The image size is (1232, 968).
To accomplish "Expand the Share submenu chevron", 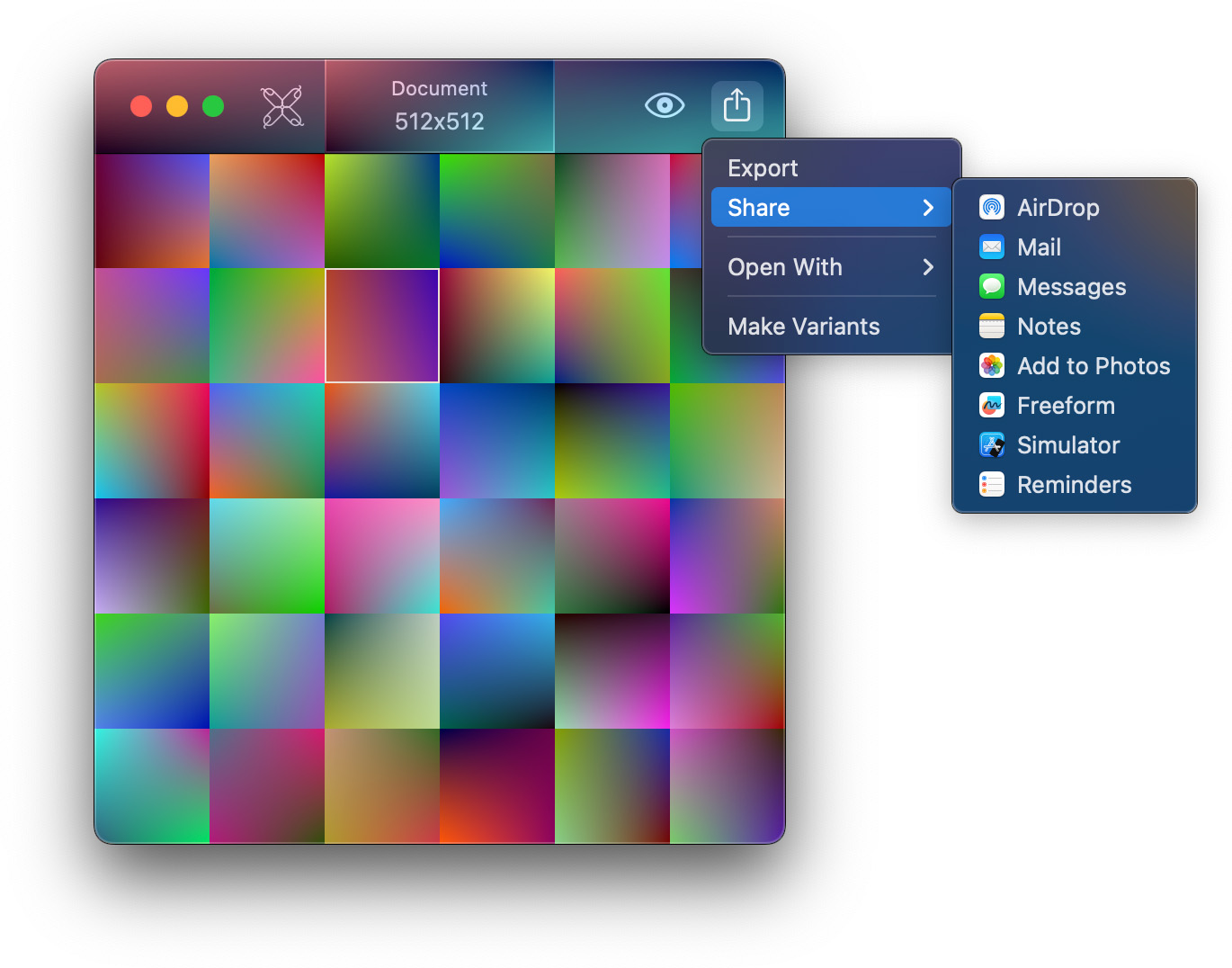I will (x=928, y=208).
